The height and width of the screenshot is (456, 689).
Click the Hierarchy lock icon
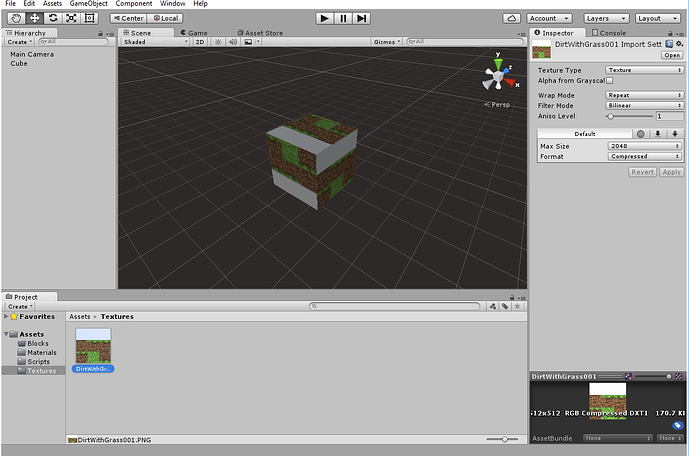pyautogui.click(x=100, y=33)
